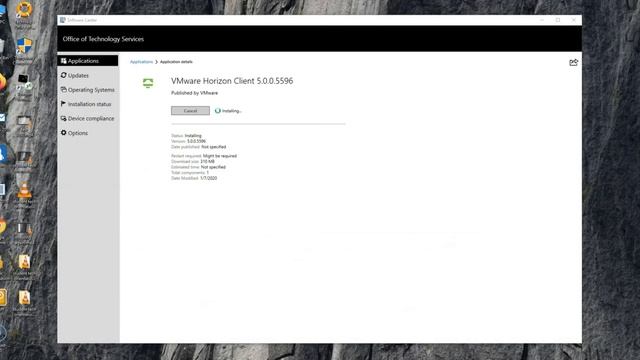
Task: Open the Applications section in the sidebar
Action: click(88, 61)
